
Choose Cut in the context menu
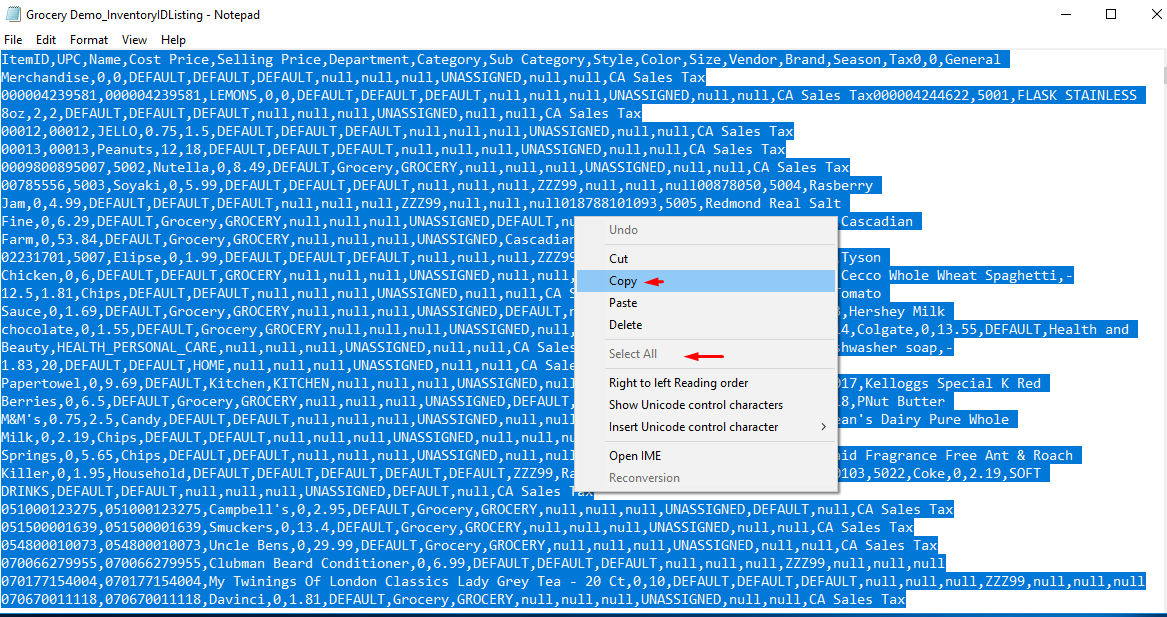click(706, 259)
